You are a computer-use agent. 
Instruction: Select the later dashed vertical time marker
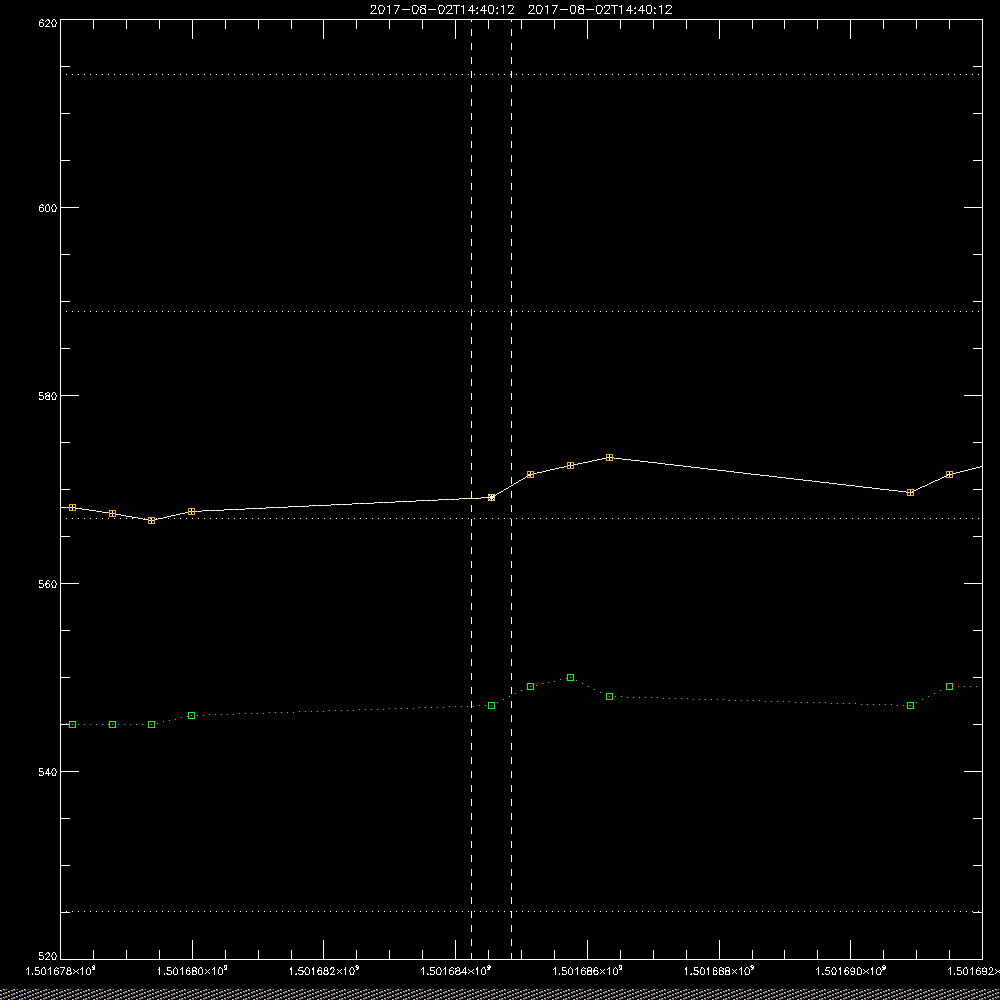pyautogui.click(x=511, y=488)
